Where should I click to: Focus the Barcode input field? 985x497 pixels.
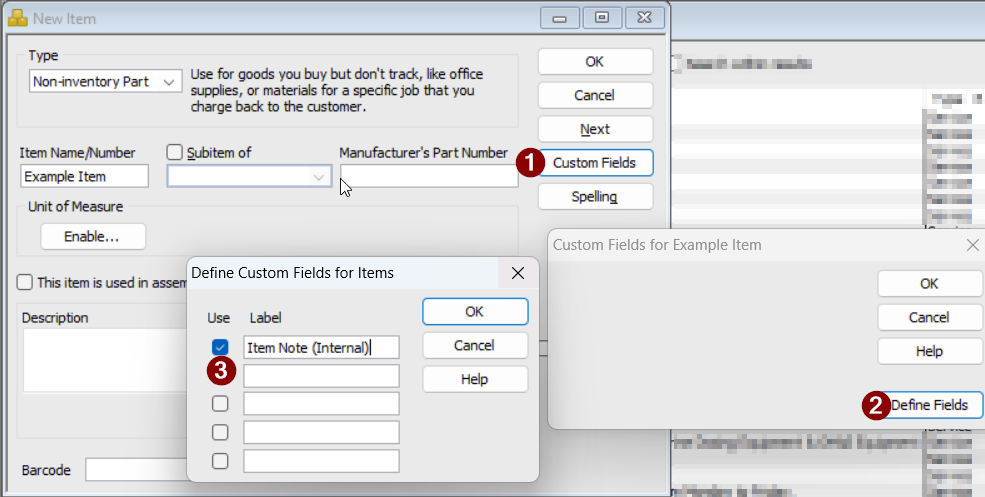(136, 470)
